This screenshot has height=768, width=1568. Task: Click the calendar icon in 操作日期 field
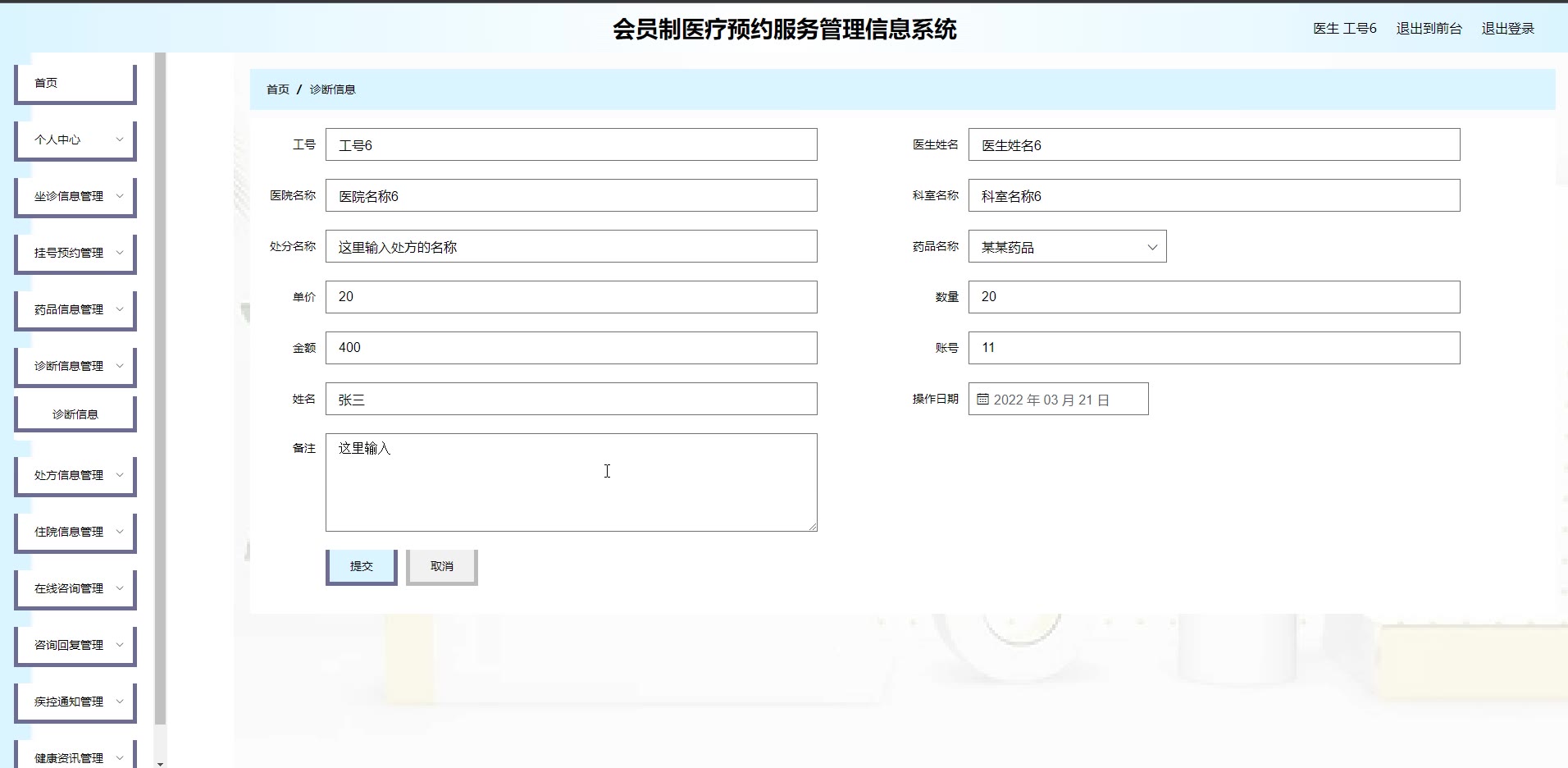coord(982,400)
